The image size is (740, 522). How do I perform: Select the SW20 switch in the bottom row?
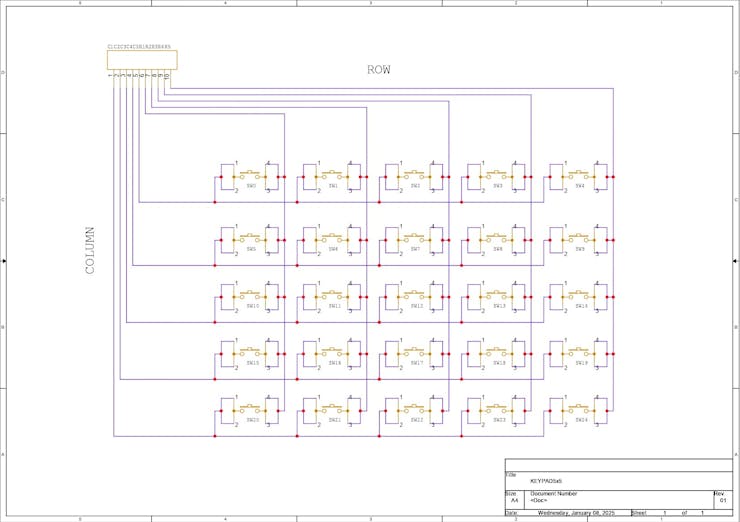(x=251, y=410)
